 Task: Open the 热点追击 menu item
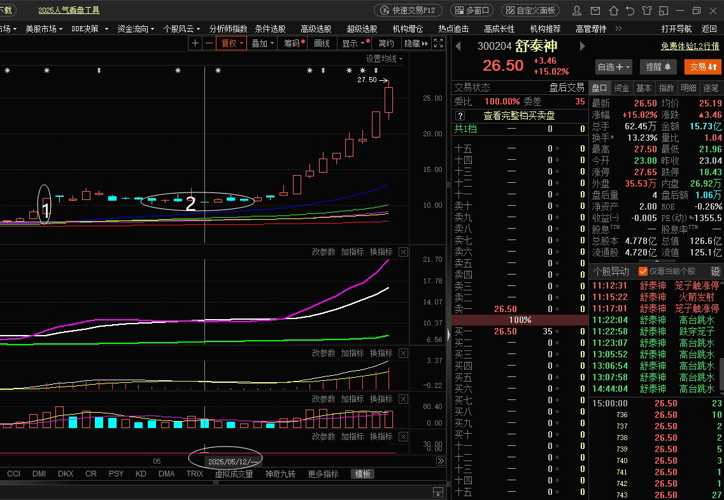(453, 29)
